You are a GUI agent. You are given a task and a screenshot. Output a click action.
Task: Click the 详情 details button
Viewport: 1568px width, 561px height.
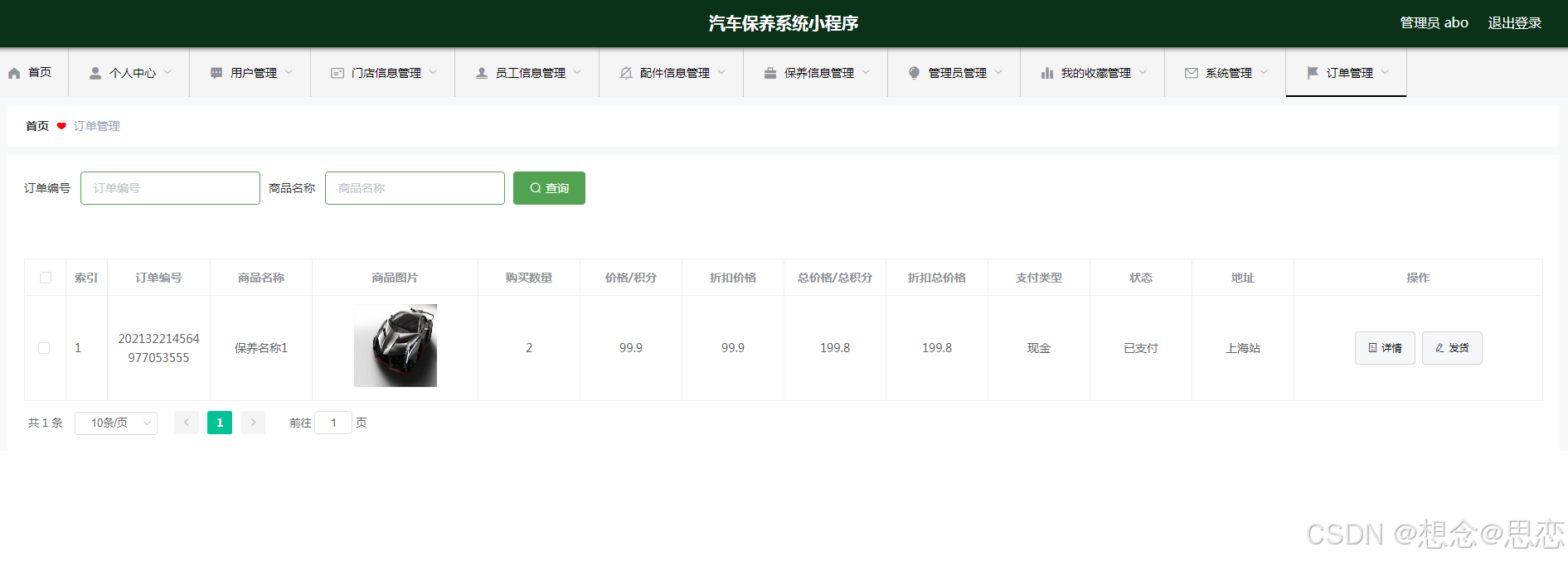point(1385,348)
